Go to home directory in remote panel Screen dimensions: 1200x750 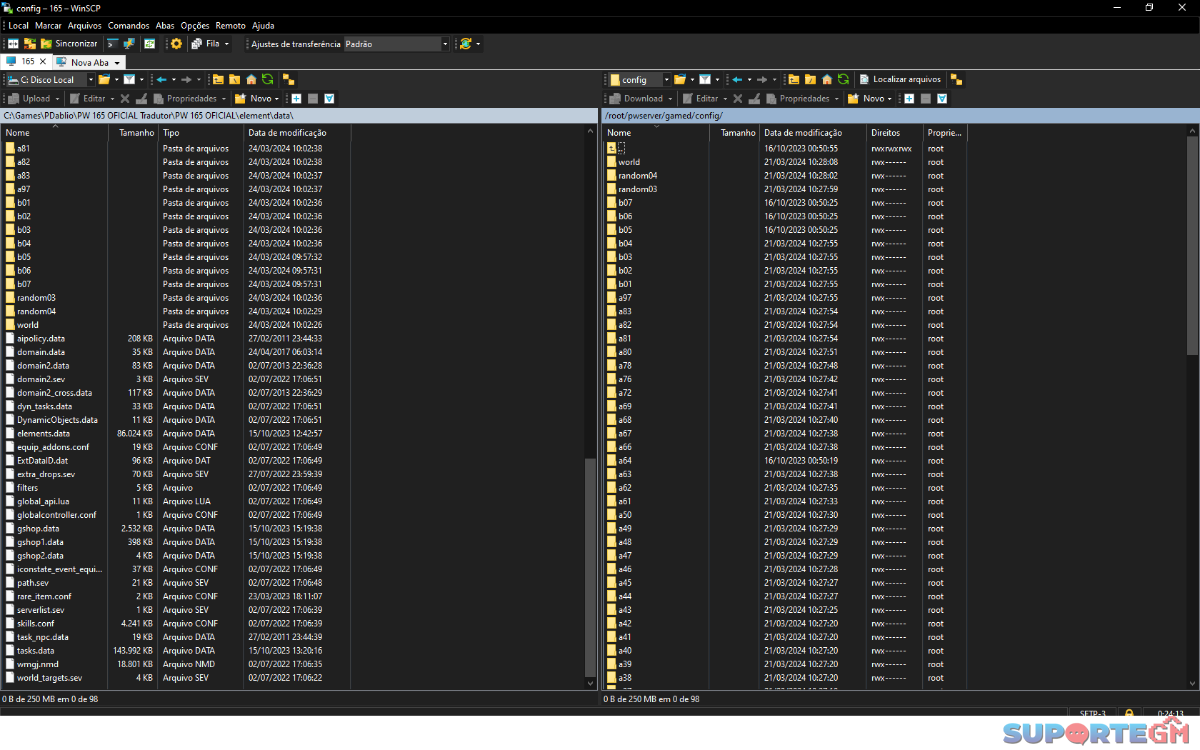tap(827, 80)
